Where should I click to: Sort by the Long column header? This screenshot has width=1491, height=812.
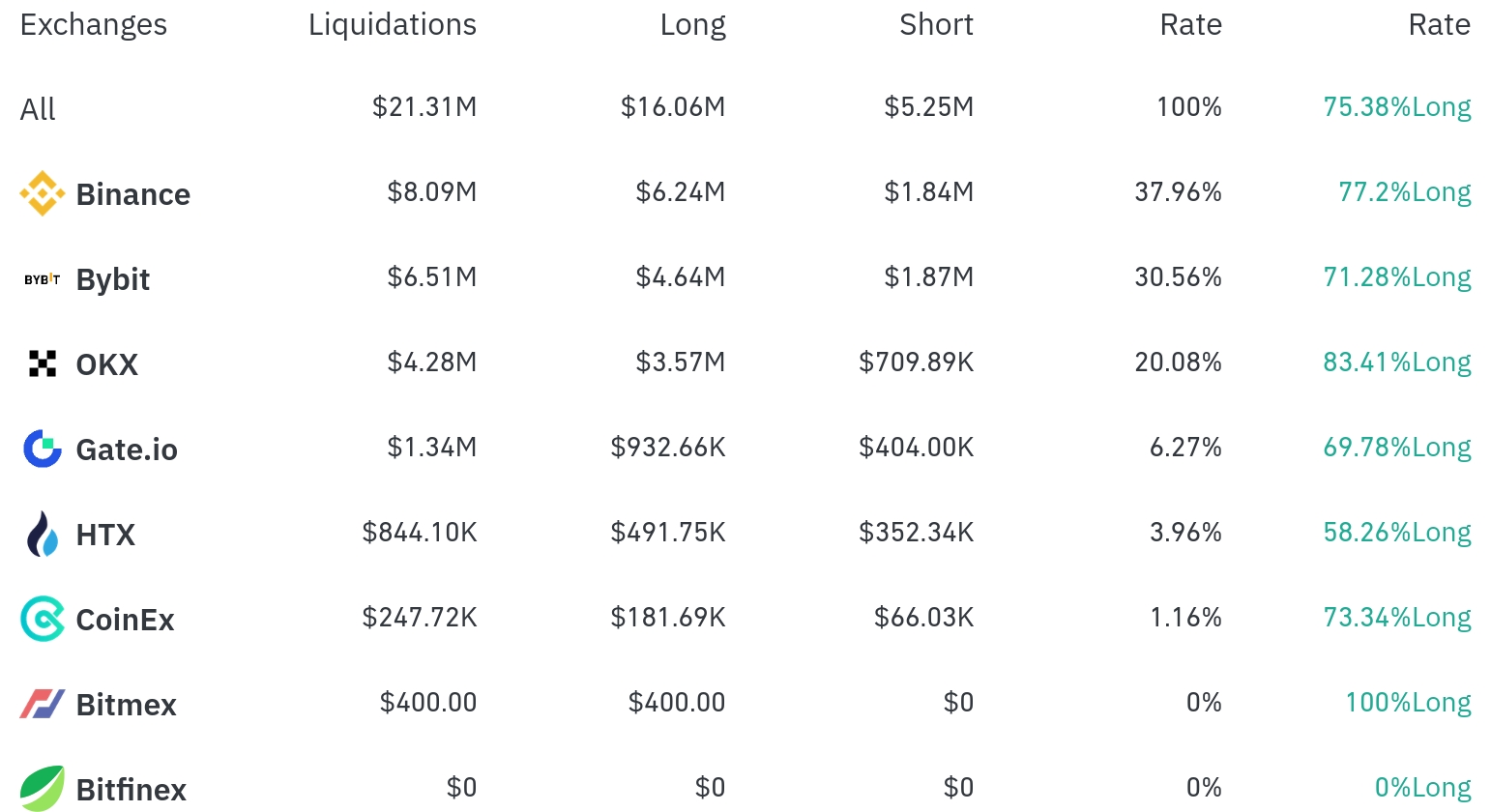pos(692,24)
